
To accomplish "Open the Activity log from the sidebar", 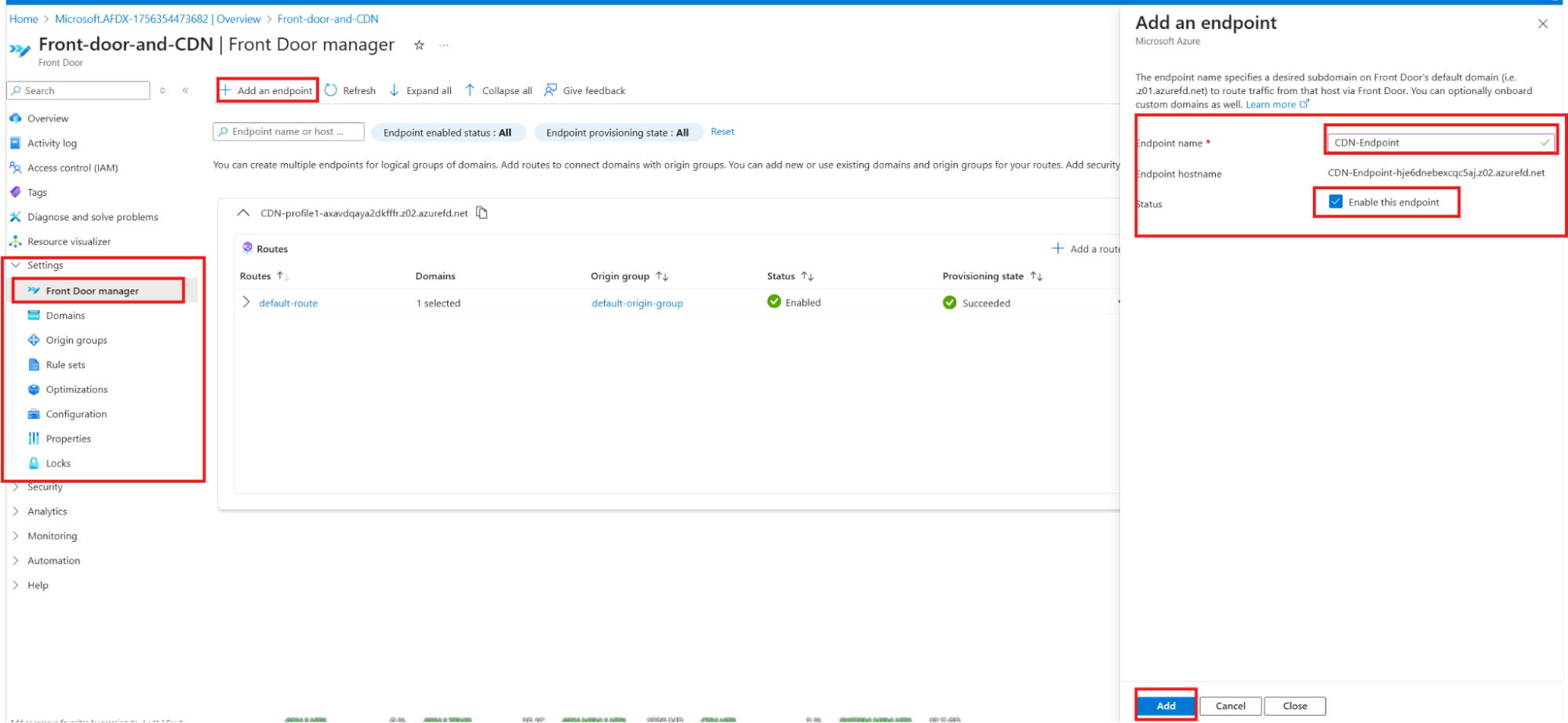I will (x=53, y=143).
